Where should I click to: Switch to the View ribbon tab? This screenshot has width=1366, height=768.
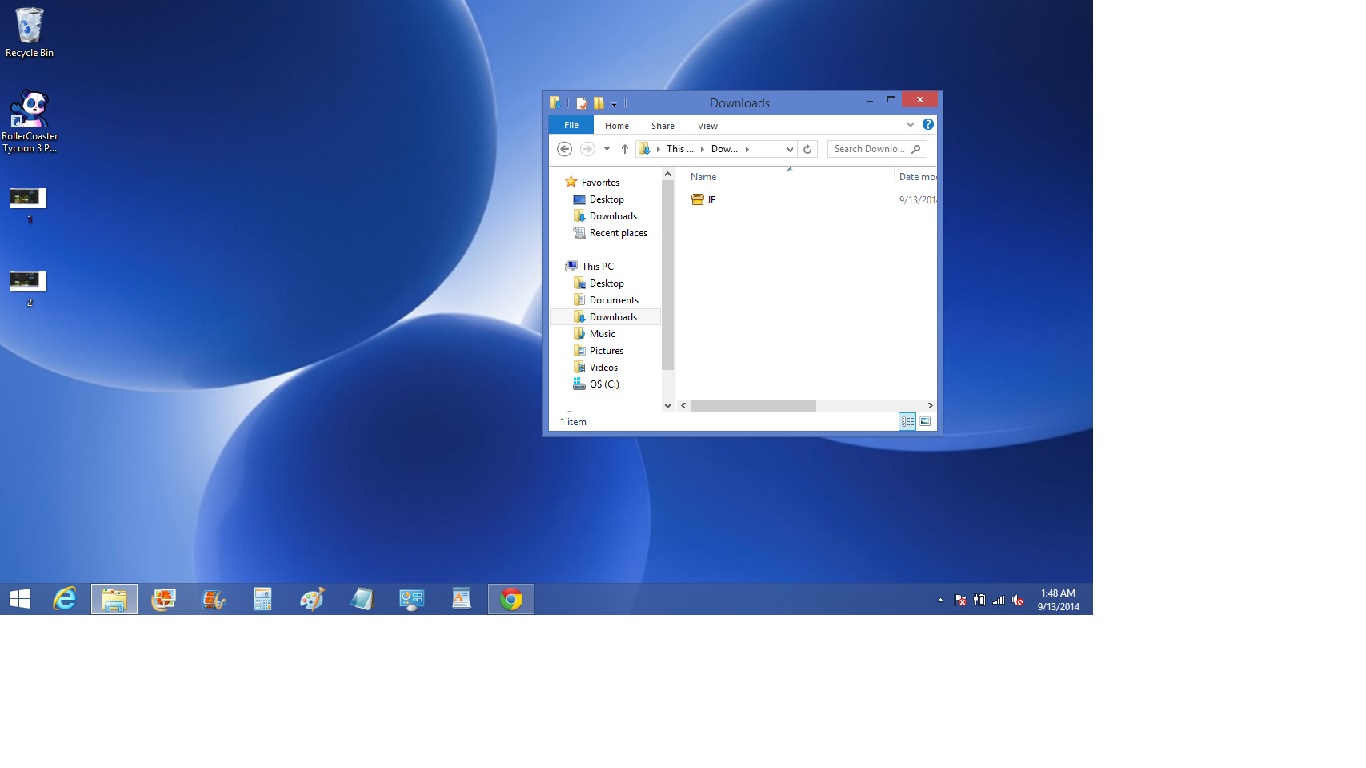708,126
